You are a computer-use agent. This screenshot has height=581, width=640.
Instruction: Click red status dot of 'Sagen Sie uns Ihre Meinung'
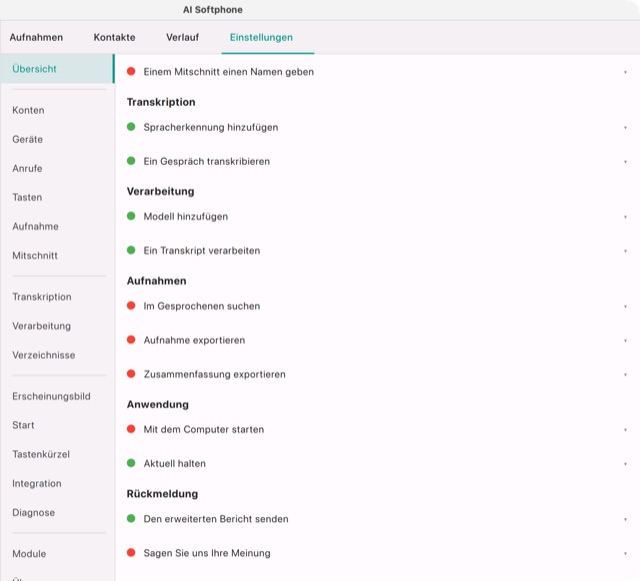click(131, 552)
